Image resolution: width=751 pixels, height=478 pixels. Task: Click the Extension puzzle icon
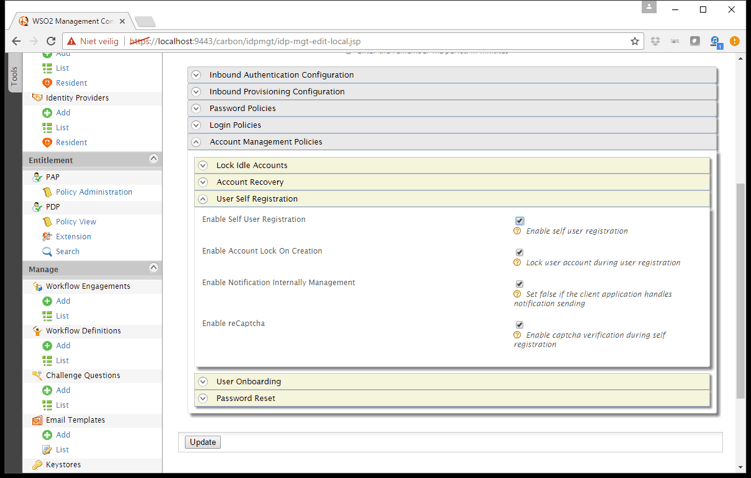tap(47, 237)
